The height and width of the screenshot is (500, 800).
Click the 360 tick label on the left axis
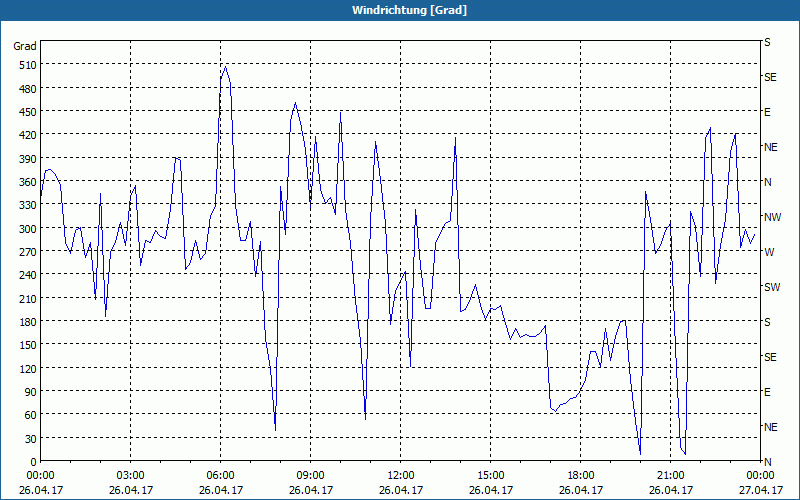click(x=28, y=182)
